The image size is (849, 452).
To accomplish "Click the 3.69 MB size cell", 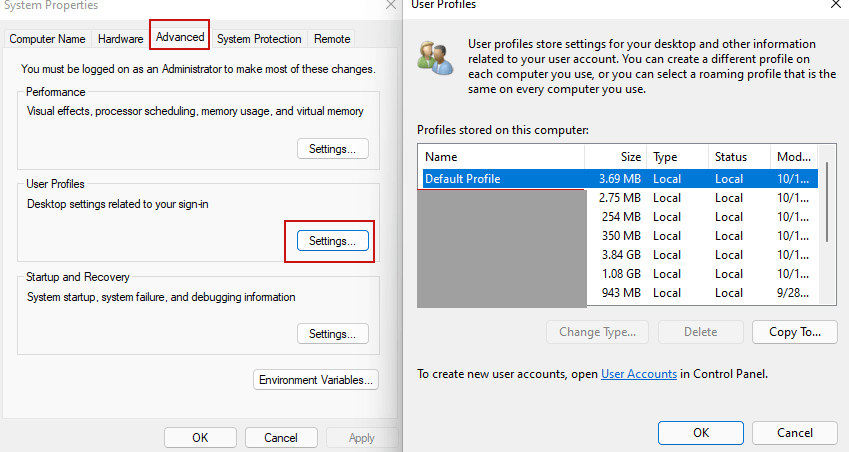I will (620, 179).
